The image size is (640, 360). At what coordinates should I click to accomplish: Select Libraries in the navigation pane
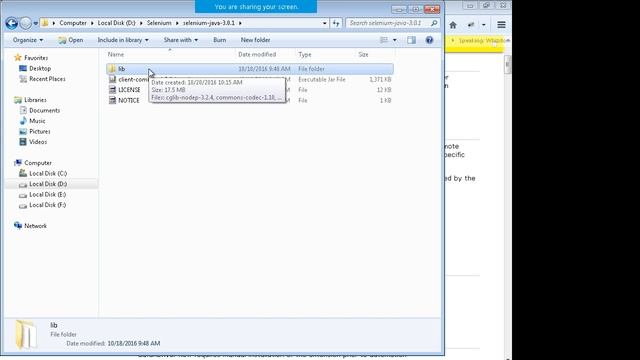click(35, 100)
